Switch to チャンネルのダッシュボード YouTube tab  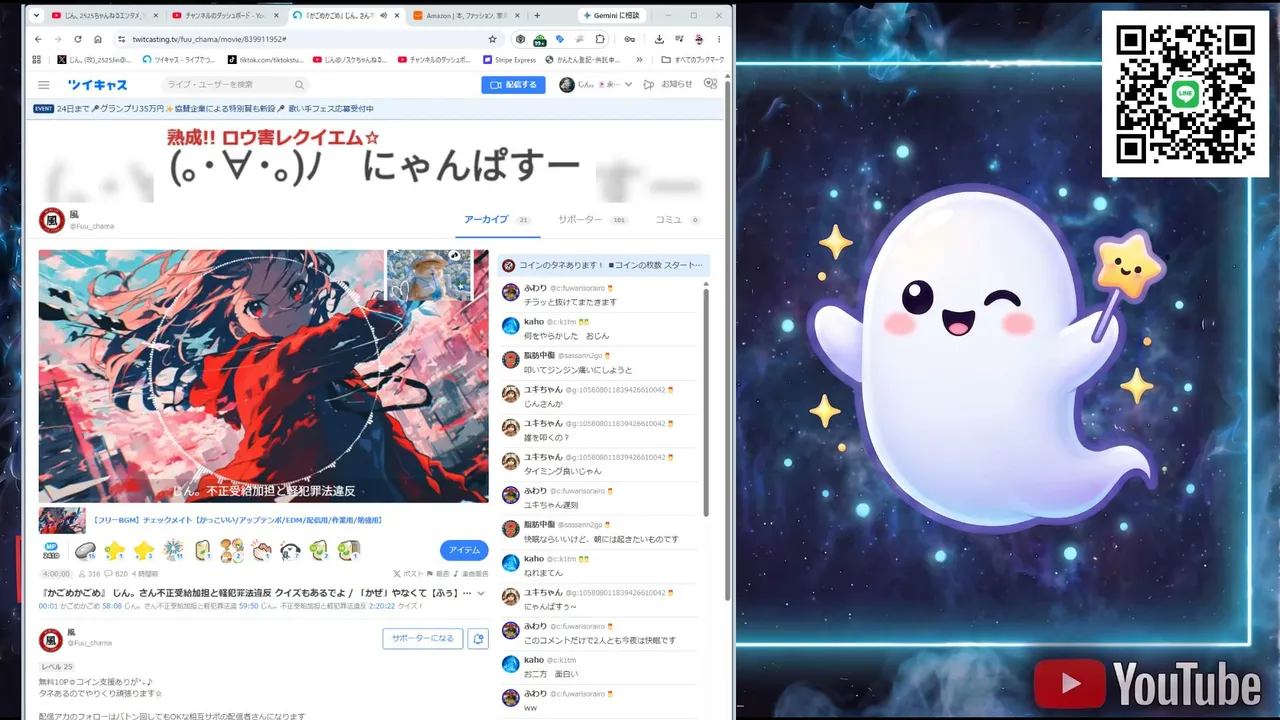coord(225,15)
